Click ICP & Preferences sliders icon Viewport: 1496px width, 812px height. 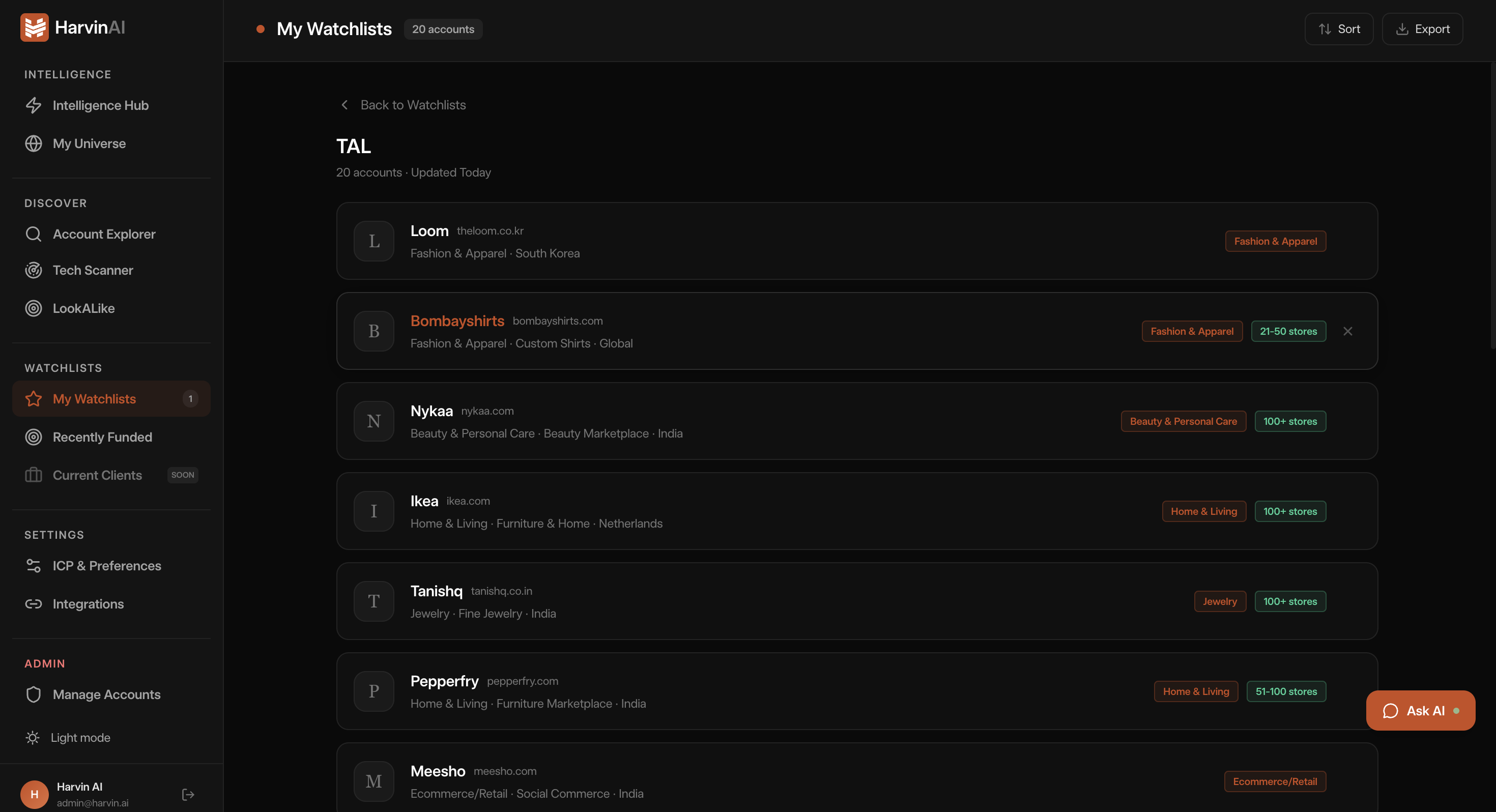(34, 566)
